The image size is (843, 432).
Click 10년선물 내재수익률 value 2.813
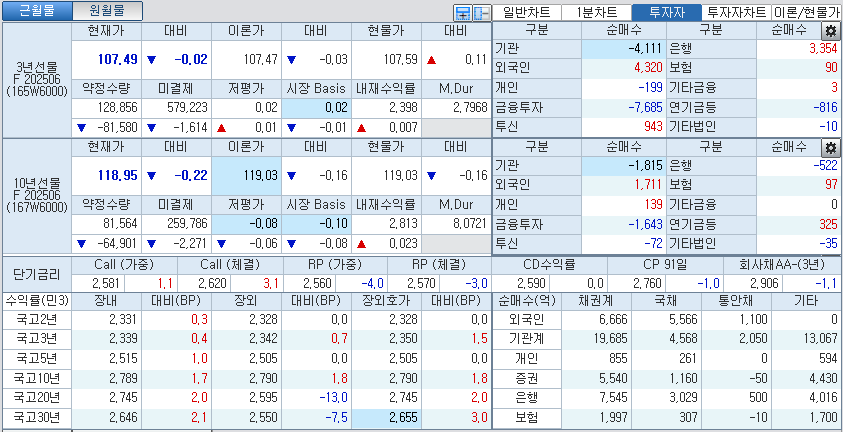pos(402,224)
